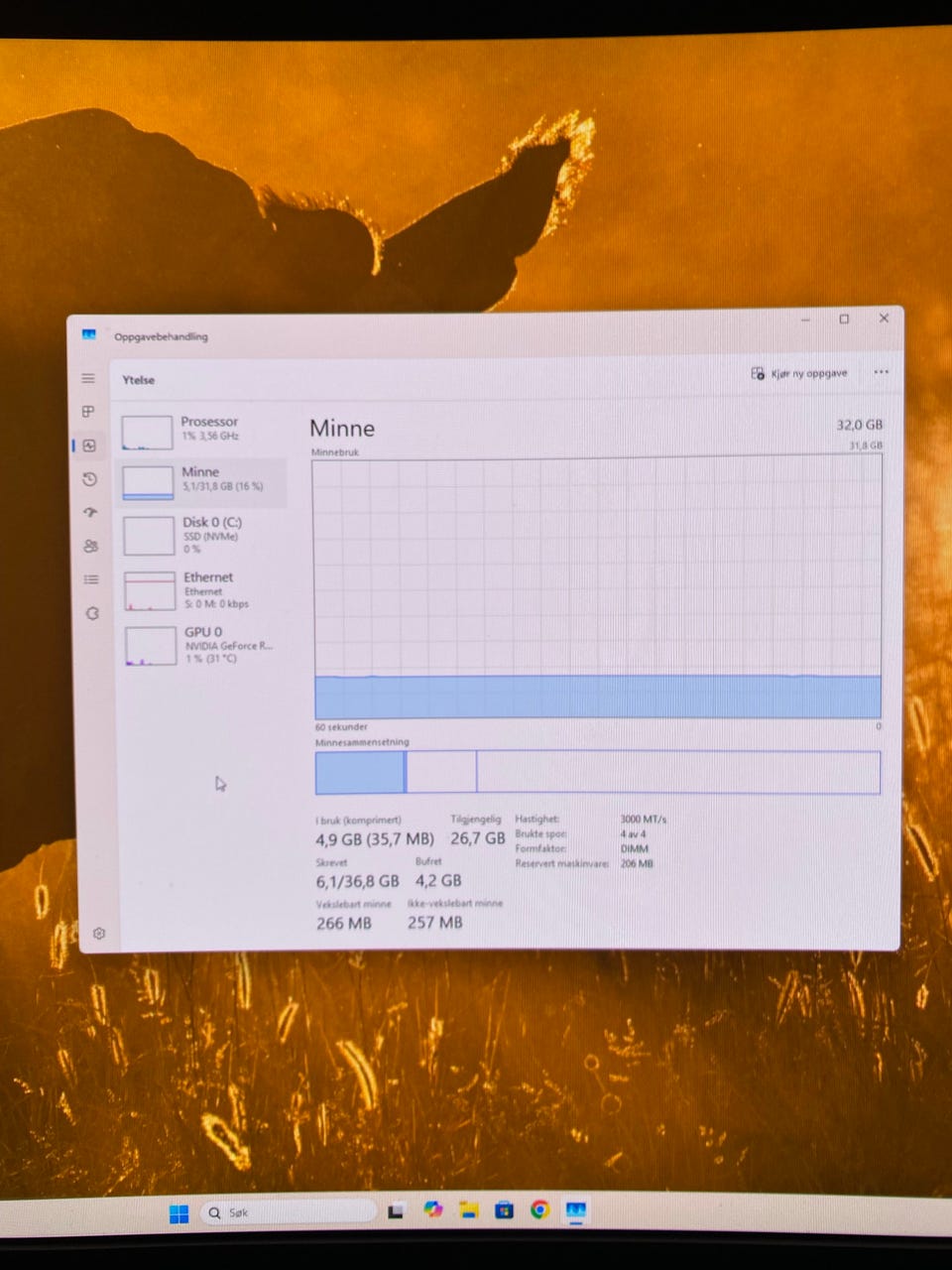Screen dimensions: 952x1270
Task: Select the Ethernet performance item
Action: (x=203, y=589)
